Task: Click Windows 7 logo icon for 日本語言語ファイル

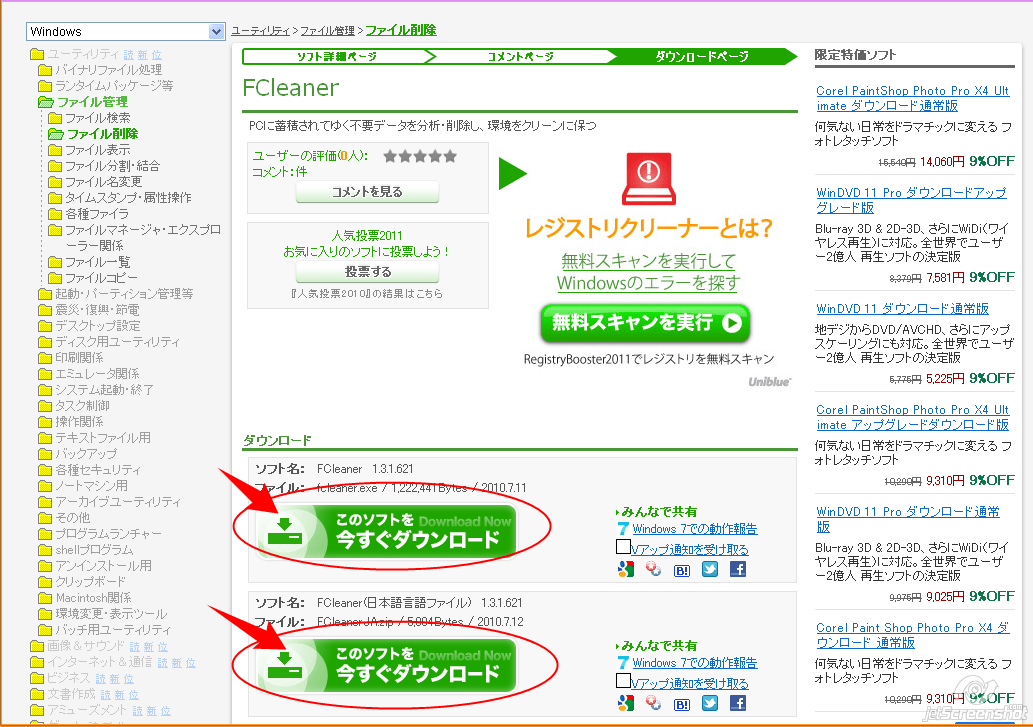Action: click(x=623, y=662)
